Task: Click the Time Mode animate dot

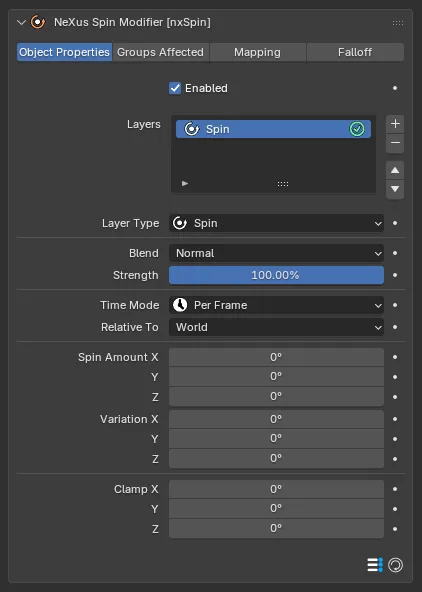Action: pos(395,305)
